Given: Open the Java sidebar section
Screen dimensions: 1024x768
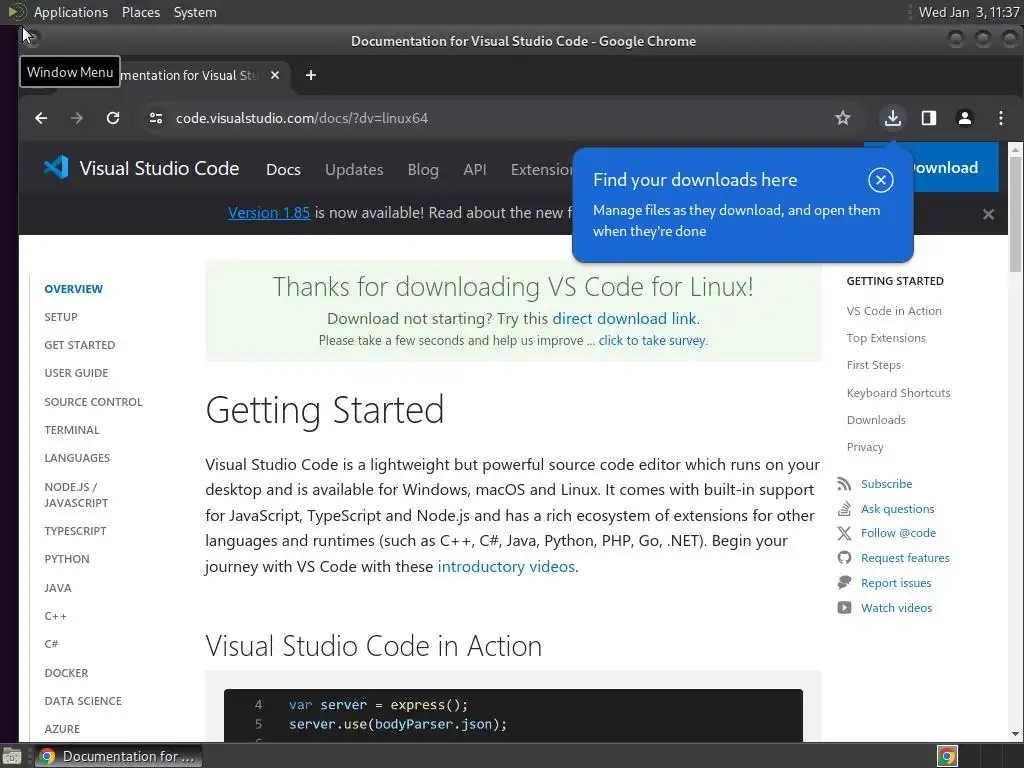Looking at the screenshot, I should (57, 588).
